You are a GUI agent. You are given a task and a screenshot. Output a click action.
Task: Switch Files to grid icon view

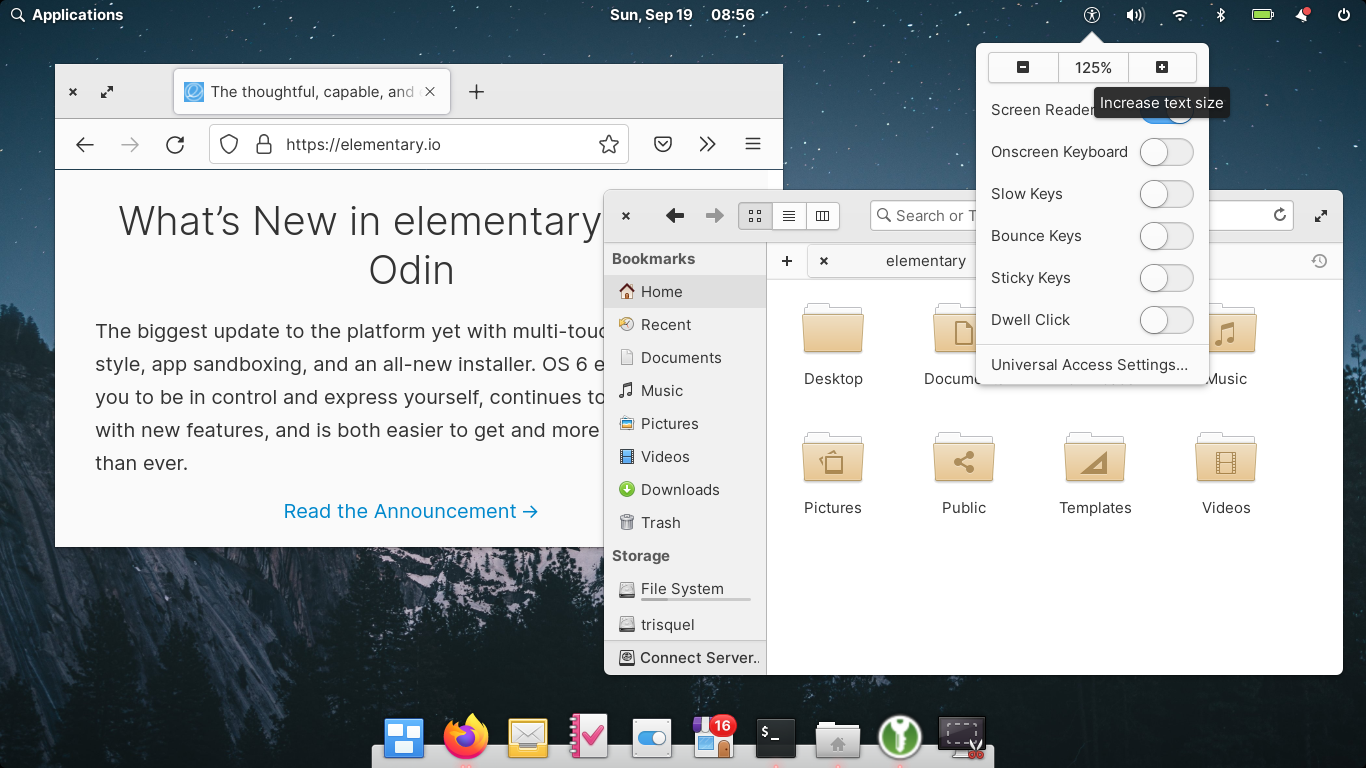(755, 215)
